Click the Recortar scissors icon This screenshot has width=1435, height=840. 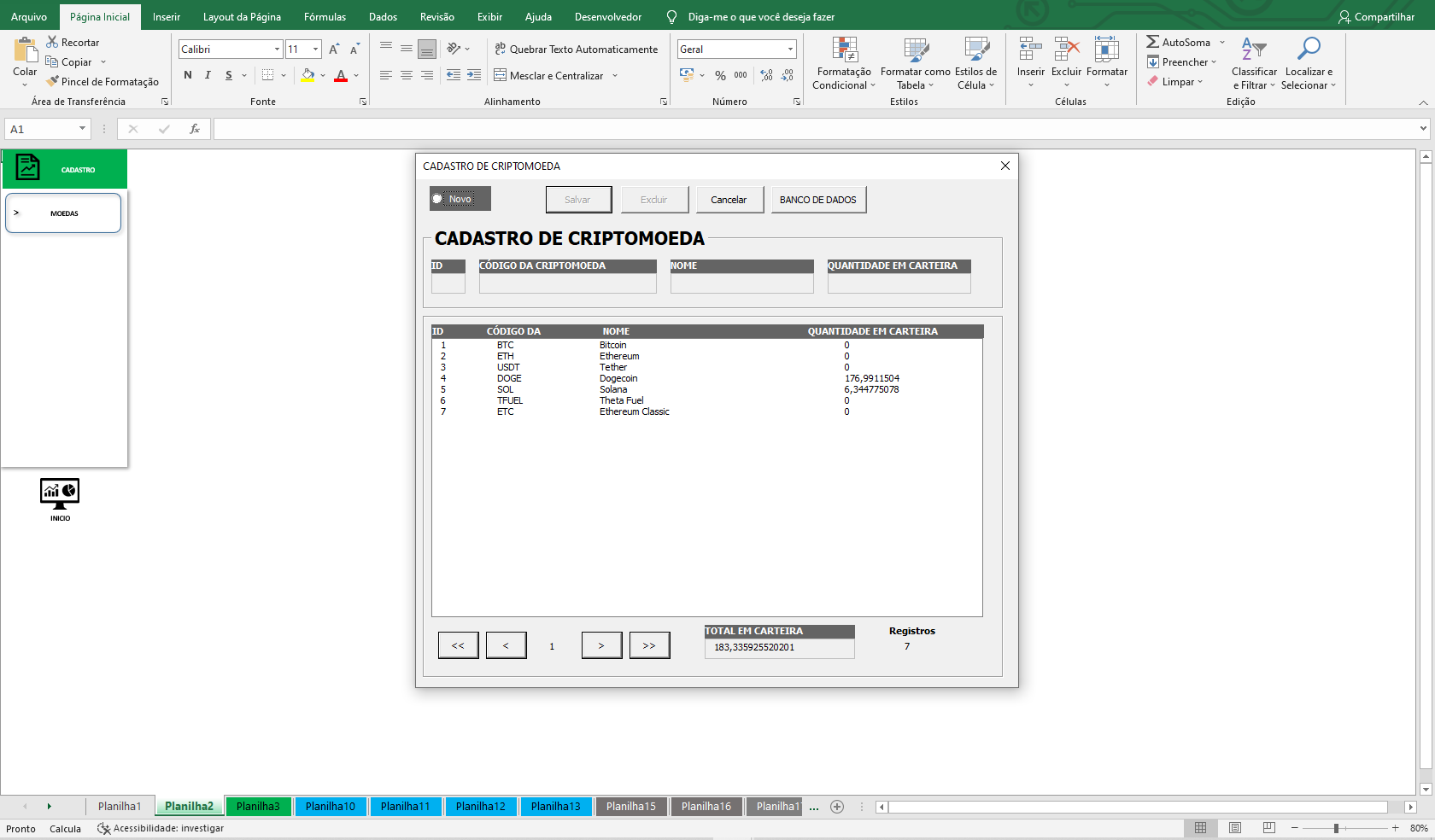[x=52, y=42]
